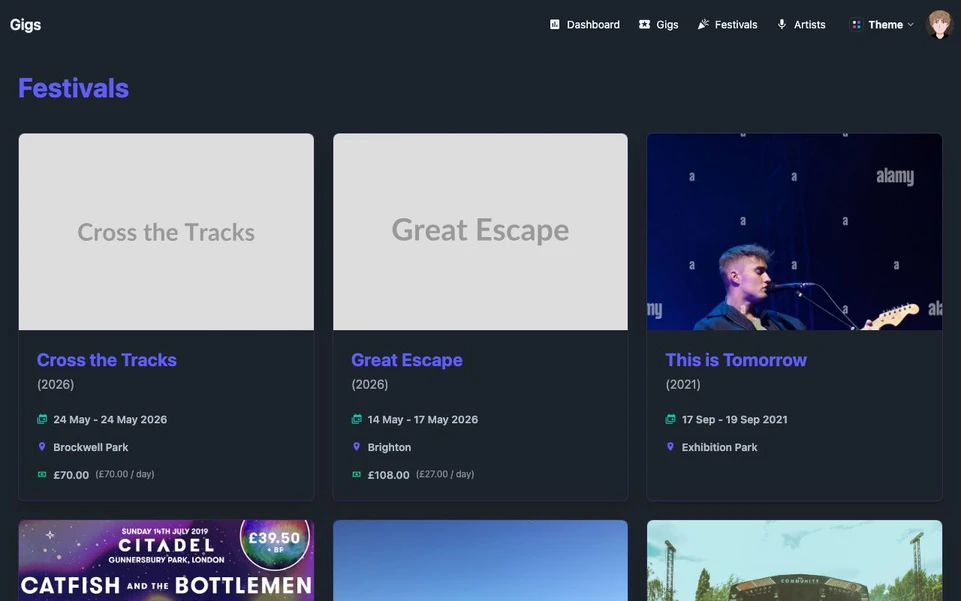Image resolution: width=961 pixels, height=601 pixels.
Task: Expand the Theme chevron arrow
Action: coord(911,25)
